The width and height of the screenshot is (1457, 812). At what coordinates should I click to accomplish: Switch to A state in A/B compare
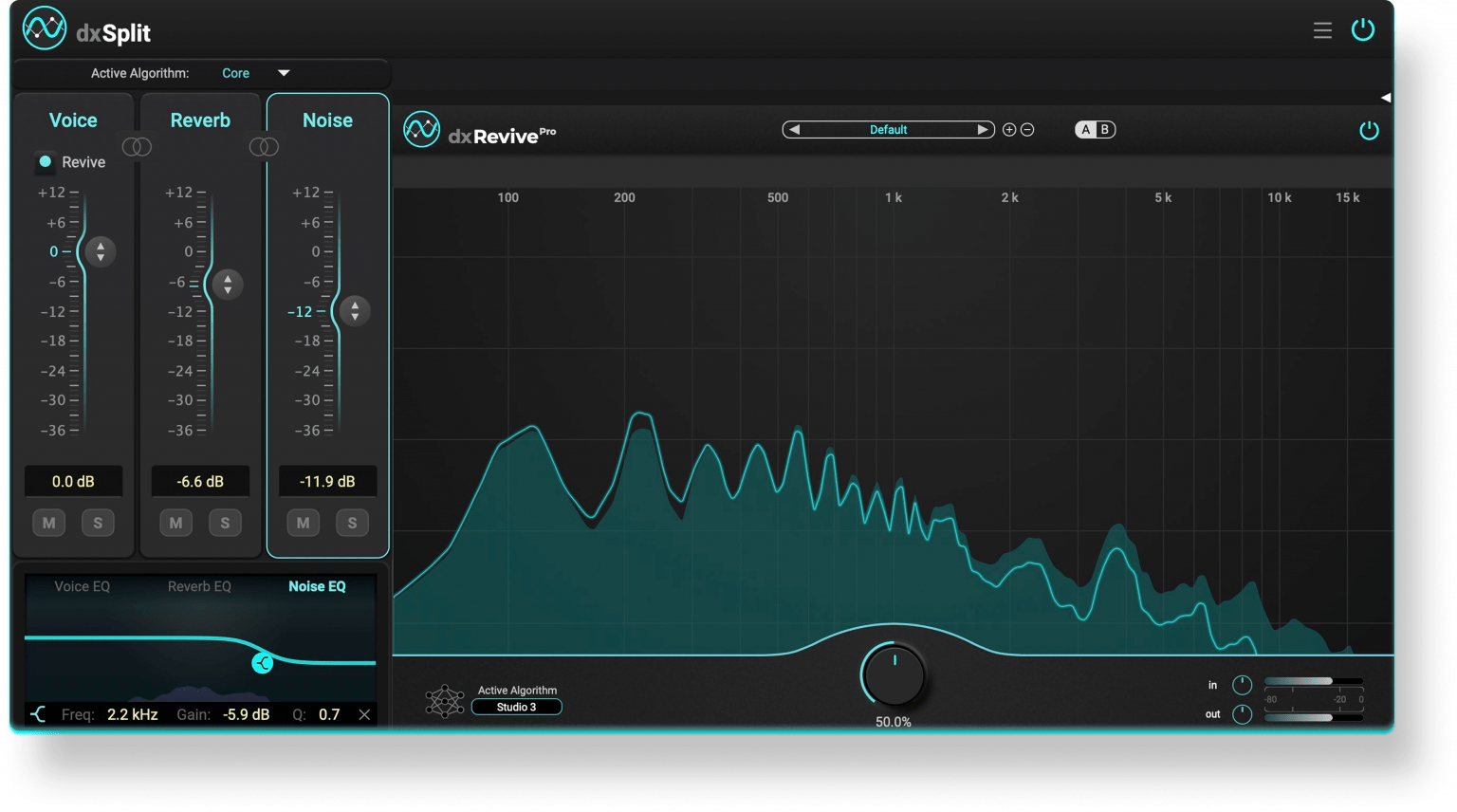[1086, 130]
